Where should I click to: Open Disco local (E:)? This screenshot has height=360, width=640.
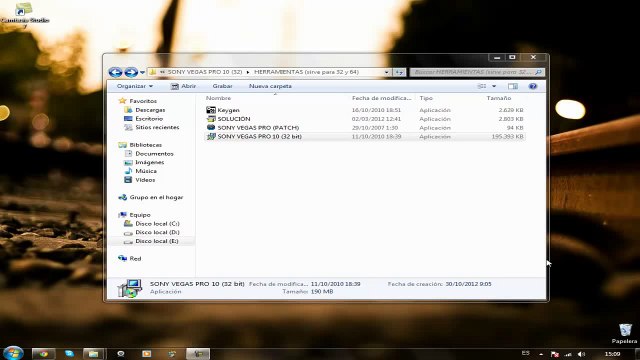[157, 241]
